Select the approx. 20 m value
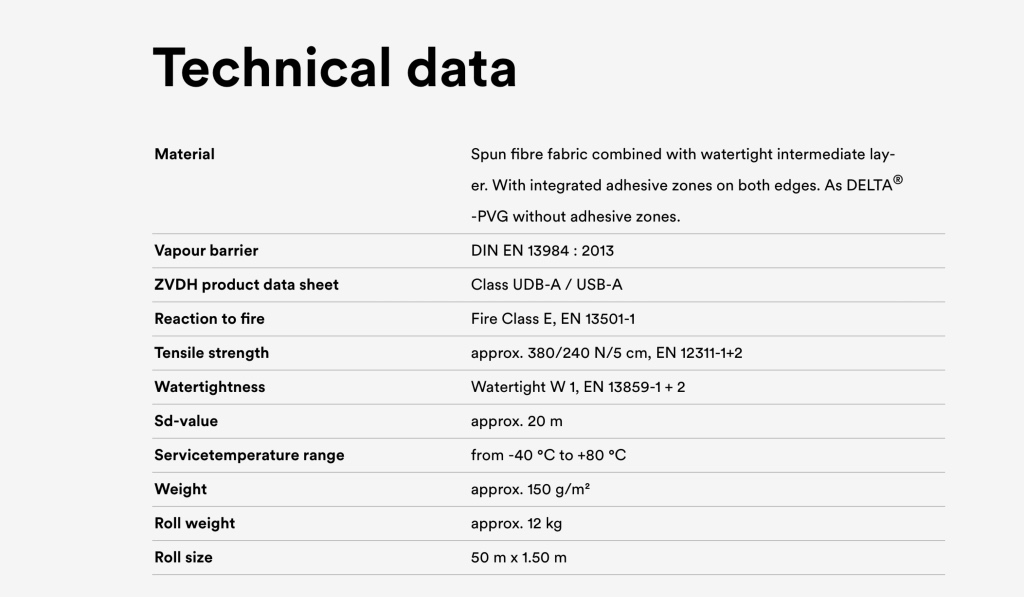Viewport: 1024px width, 597px height. [516, 420]
